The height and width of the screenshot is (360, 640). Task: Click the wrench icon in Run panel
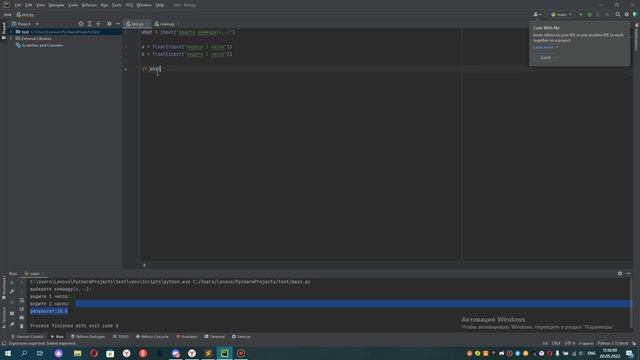12,291
